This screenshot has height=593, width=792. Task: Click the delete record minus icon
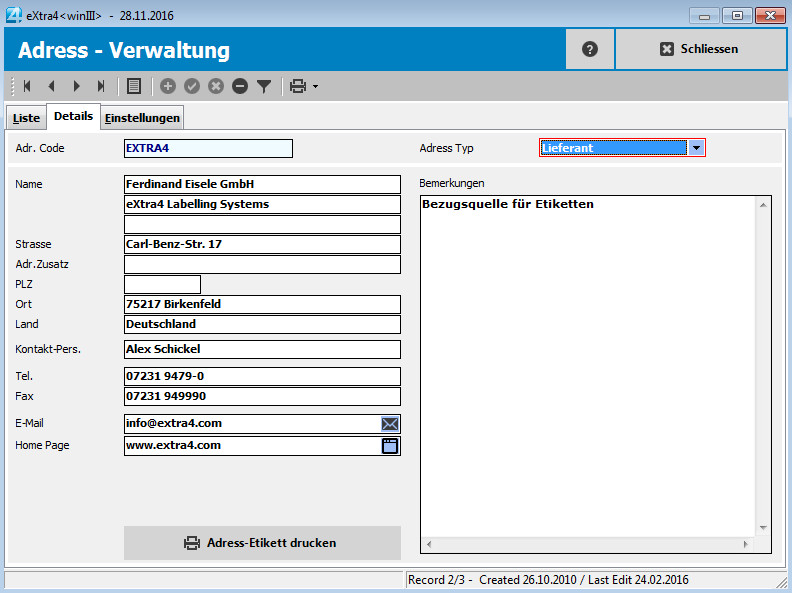tap(240, 86)
